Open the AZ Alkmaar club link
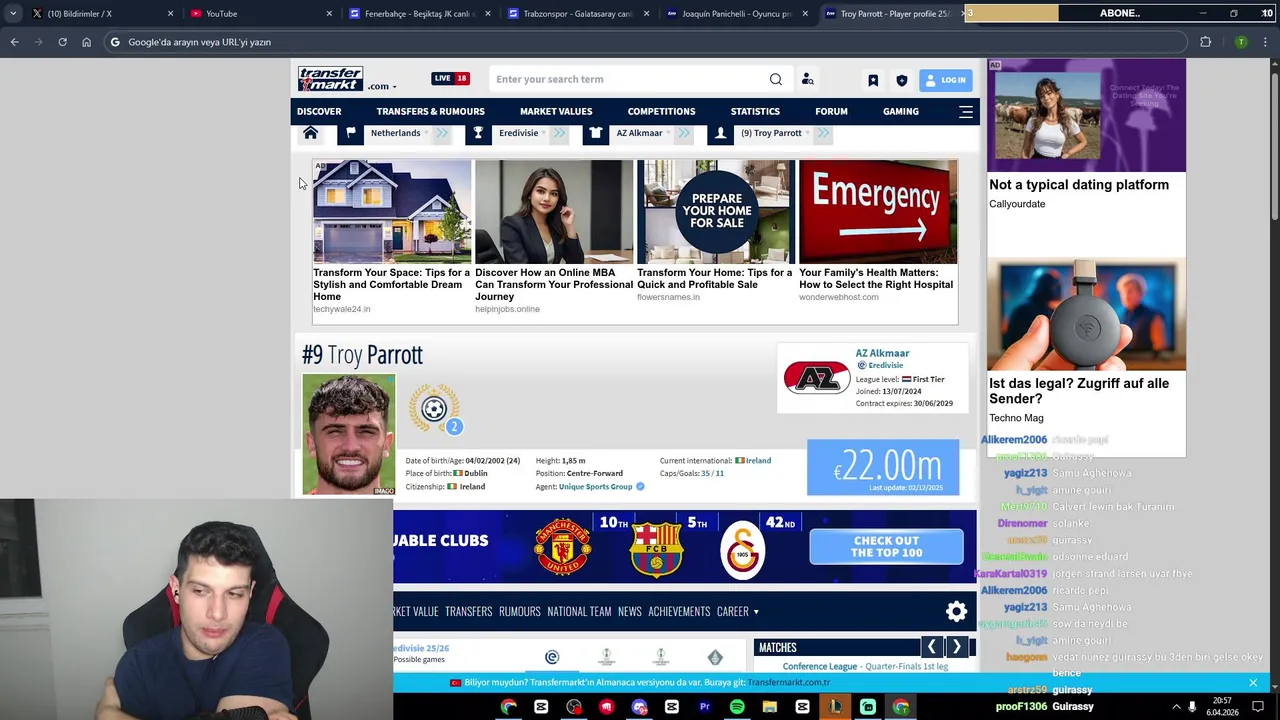The image size is (1280, 720). [x=882, y=353]
